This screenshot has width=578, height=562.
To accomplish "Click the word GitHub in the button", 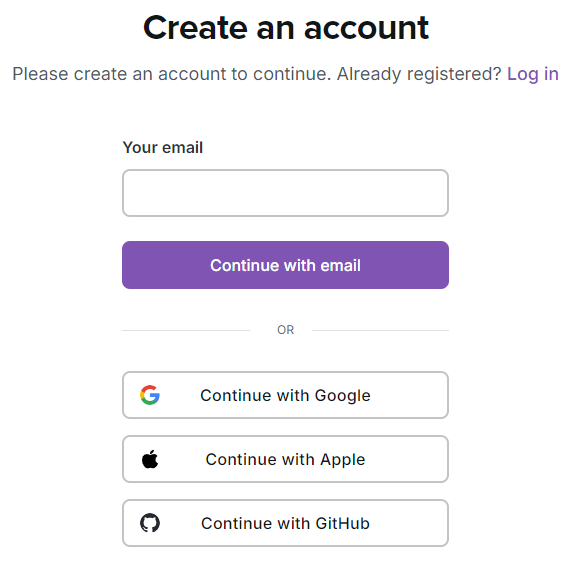I will [342, 523].
